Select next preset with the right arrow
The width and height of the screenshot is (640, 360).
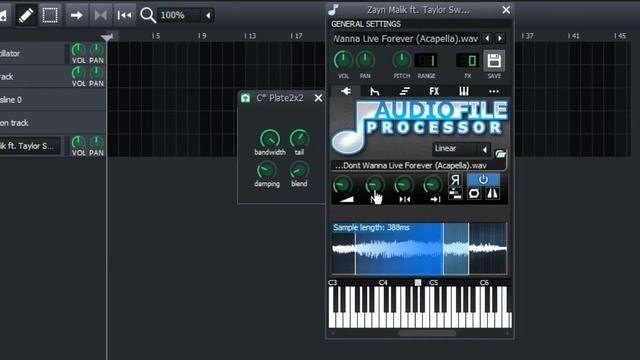click(500, 38)
